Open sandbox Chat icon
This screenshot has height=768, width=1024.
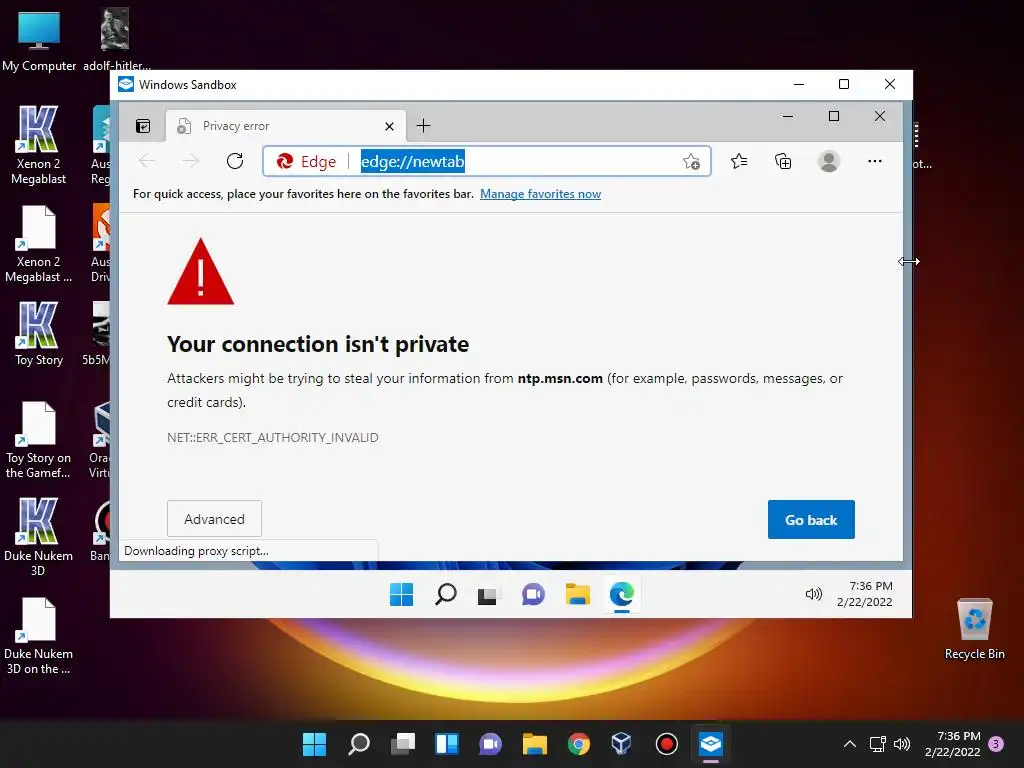pos(533,594)
